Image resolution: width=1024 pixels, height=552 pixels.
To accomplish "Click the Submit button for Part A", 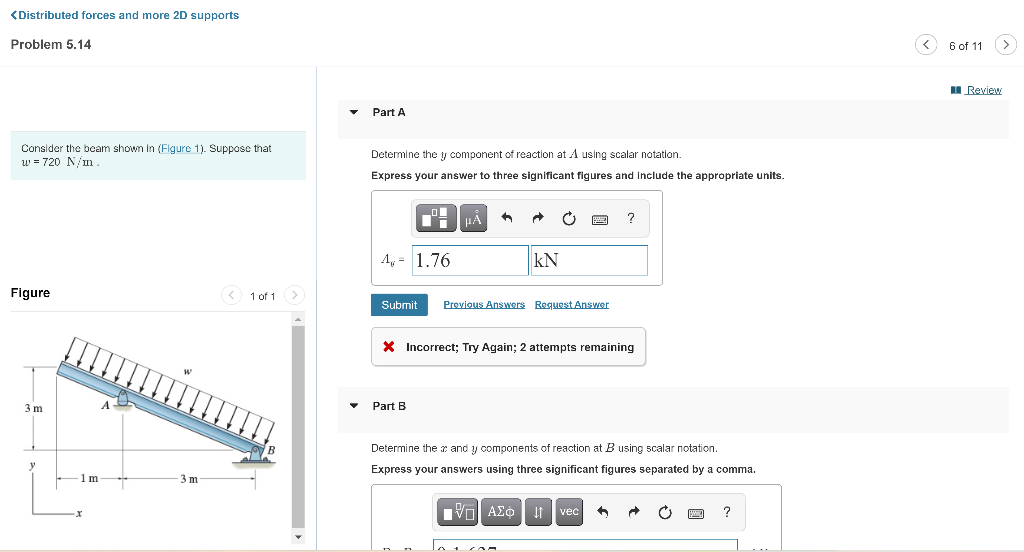I will (x=399, y=305).
